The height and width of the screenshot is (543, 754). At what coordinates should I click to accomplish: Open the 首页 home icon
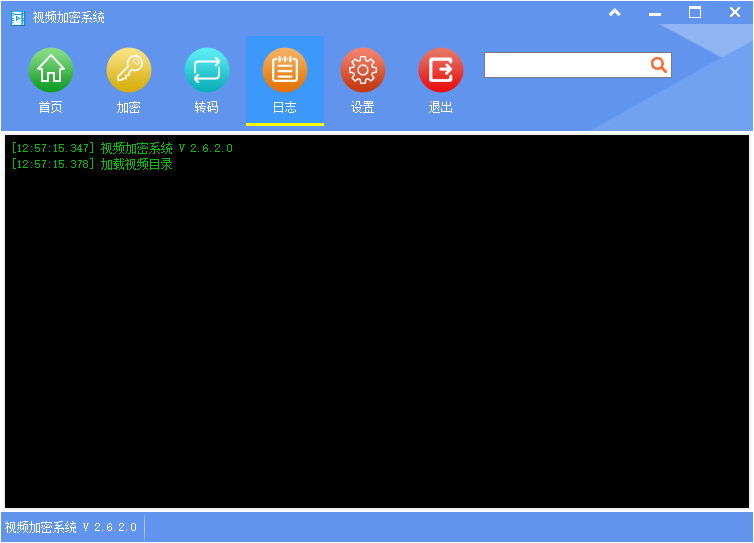pyautogui.click(x=51, y=70)
